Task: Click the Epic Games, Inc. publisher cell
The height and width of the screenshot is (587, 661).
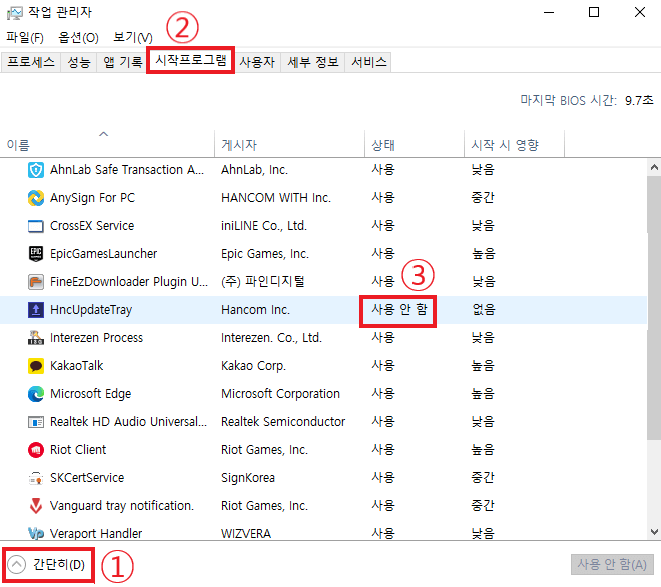Action: point(265,254)
